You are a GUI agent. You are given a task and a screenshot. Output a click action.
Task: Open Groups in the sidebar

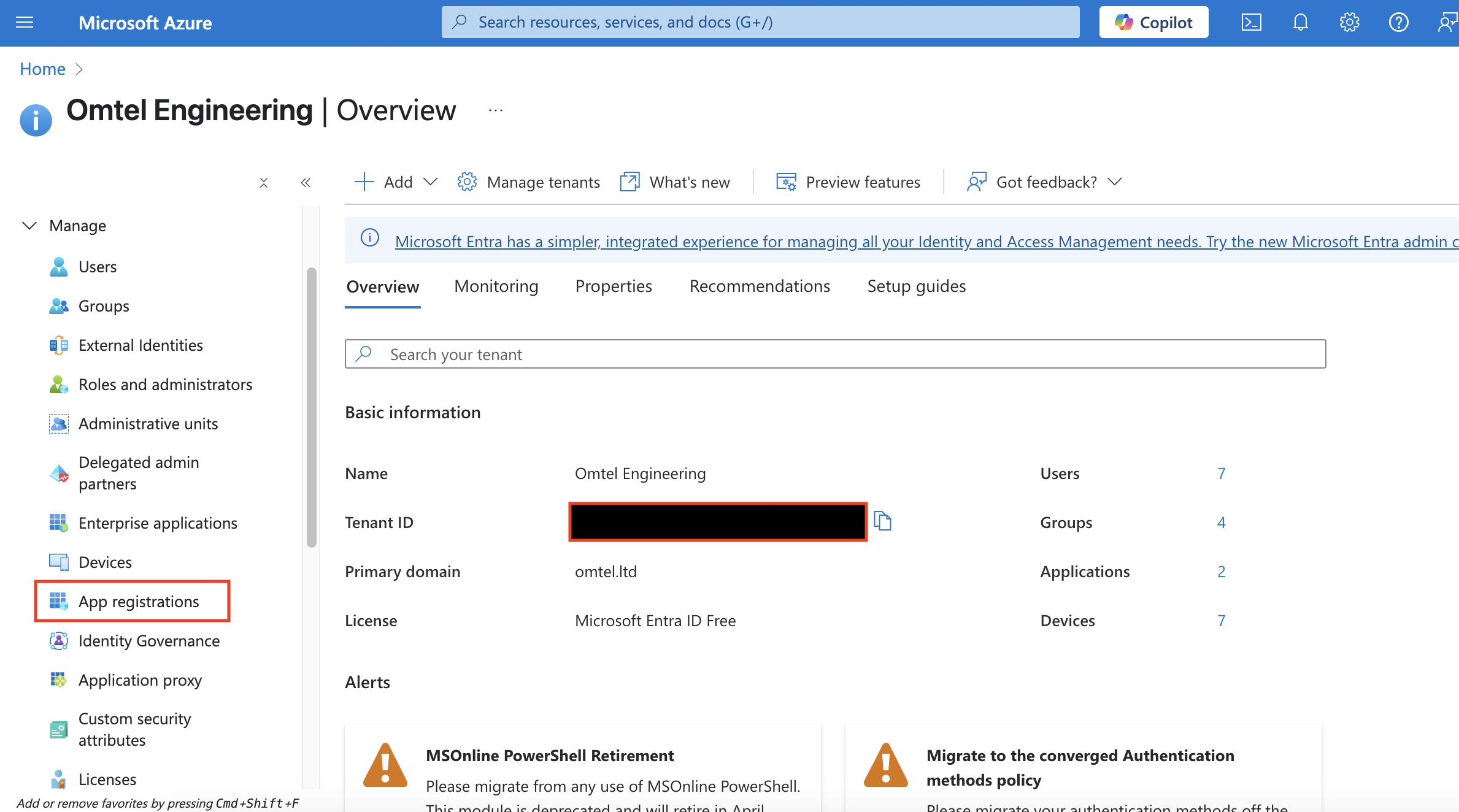point(104,306)
